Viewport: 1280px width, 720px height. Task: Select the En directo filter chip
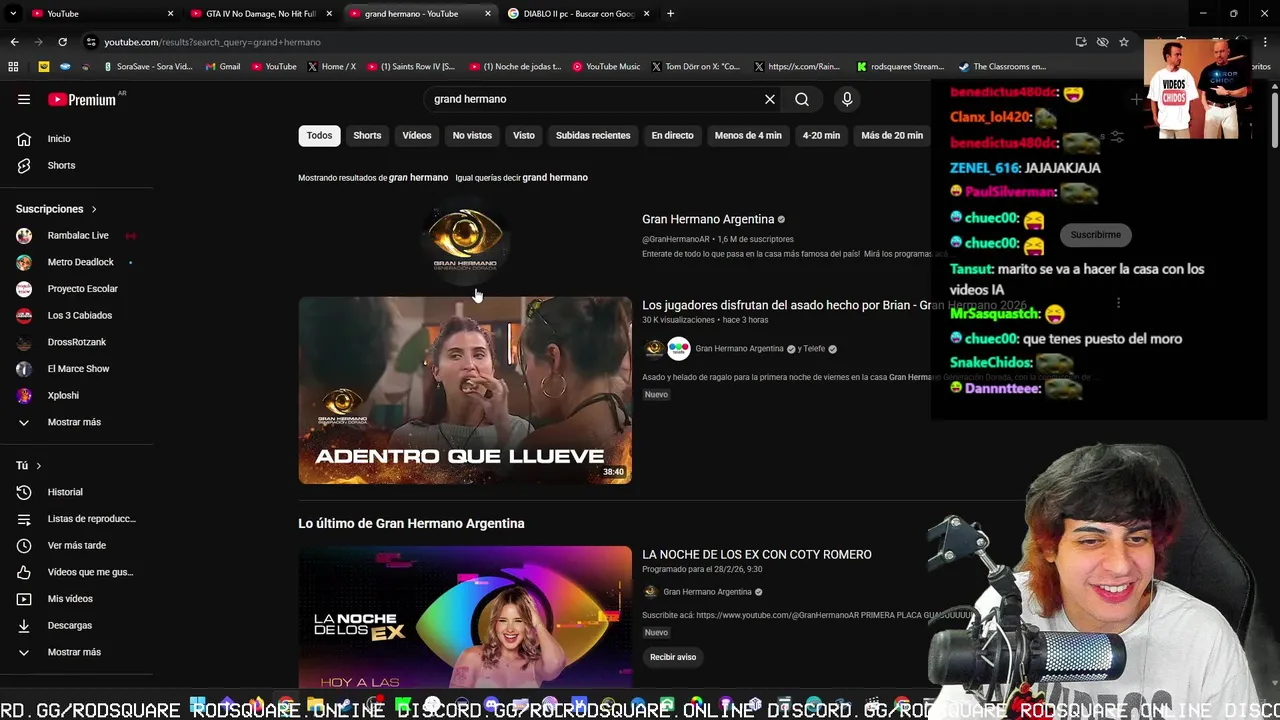coord(672,135)
